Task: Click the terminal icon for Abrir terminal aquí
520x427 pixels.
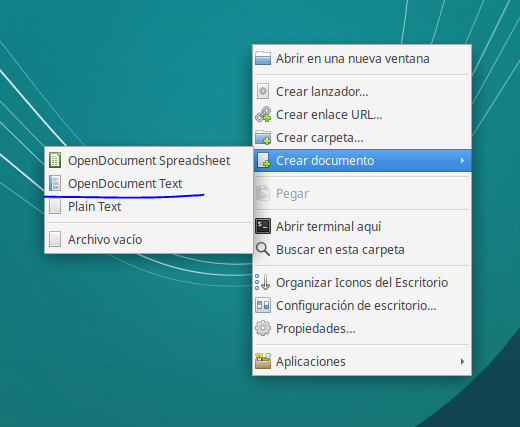Action: pos(263,226)
